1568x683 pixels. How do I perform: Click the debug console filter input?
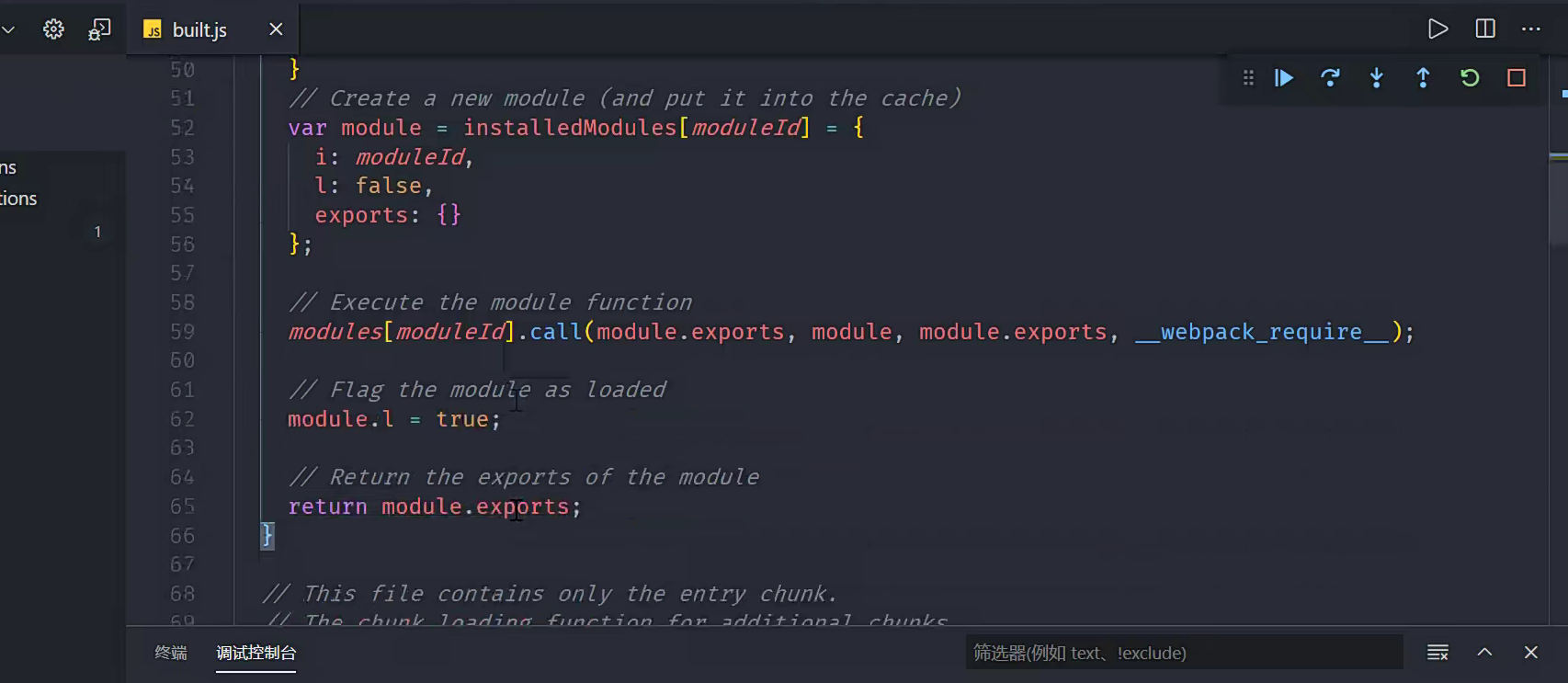click(x=1184, y=653)
